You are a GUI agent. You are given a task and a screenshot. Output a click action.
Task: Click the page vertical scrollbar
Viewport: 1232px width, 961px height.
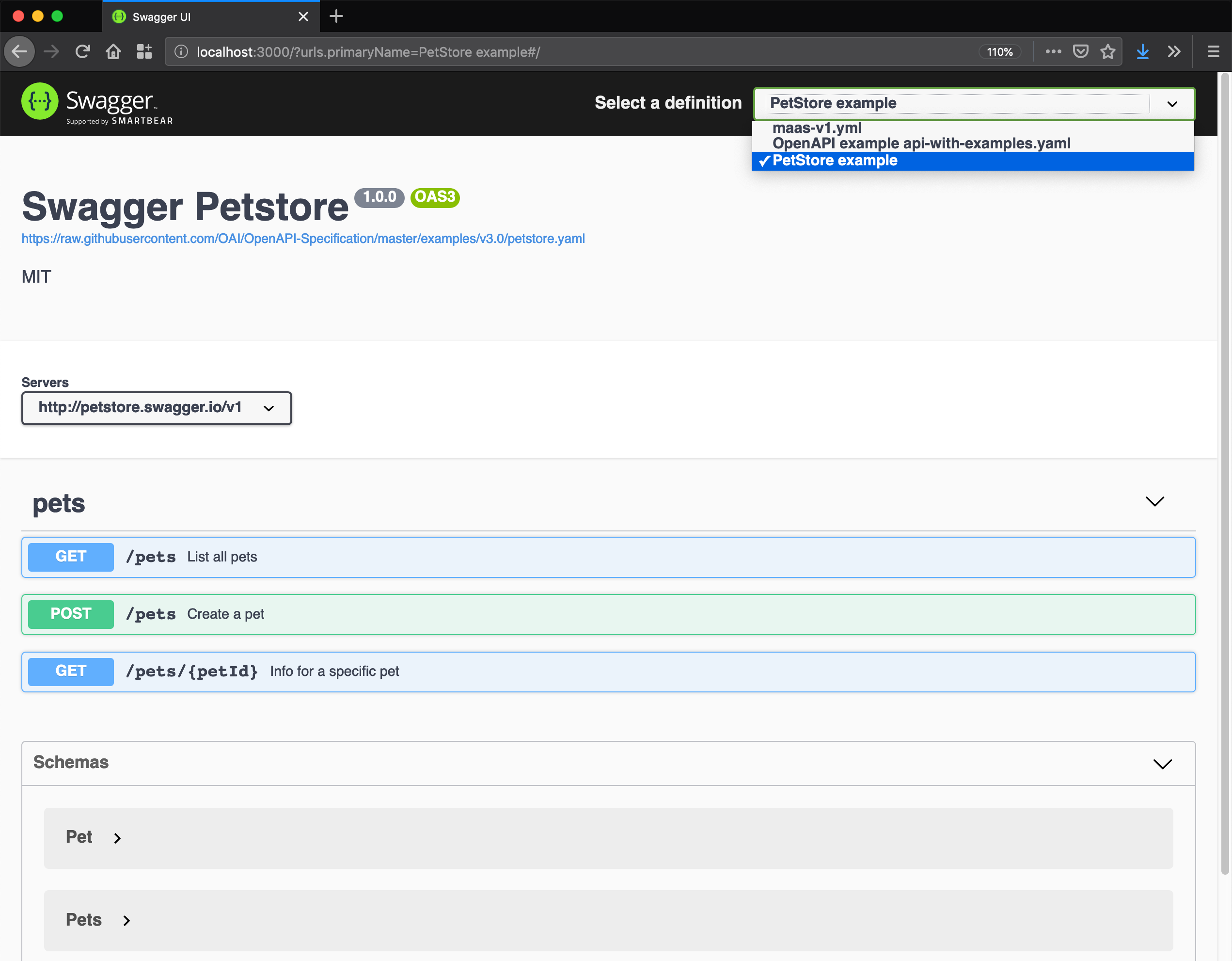(1225, 474)
